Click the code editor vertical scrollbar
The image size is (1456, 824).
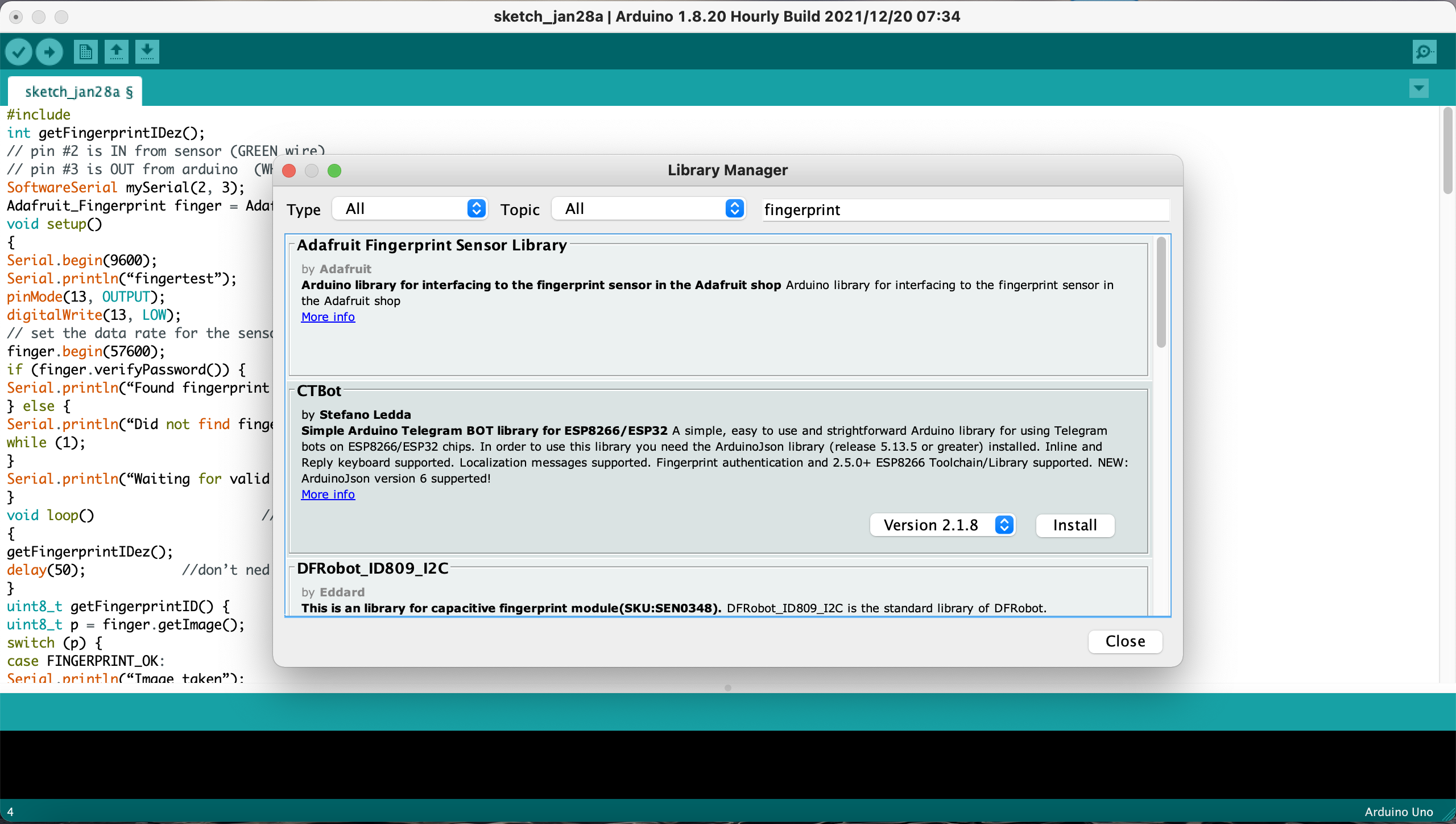point(1447,151)
